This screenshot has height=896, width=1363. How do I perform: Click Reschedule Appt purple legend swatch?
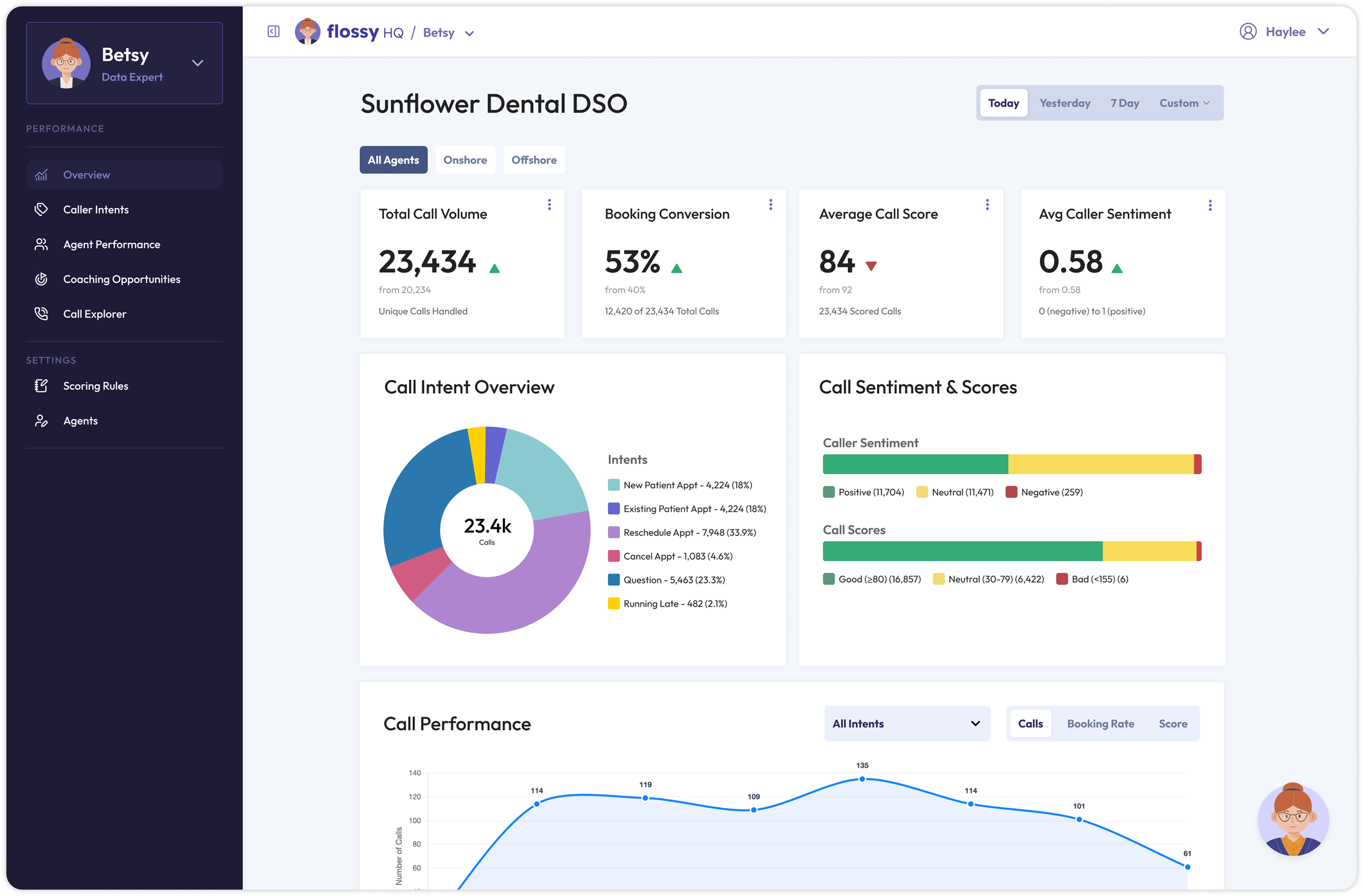[x=613, y=533]
